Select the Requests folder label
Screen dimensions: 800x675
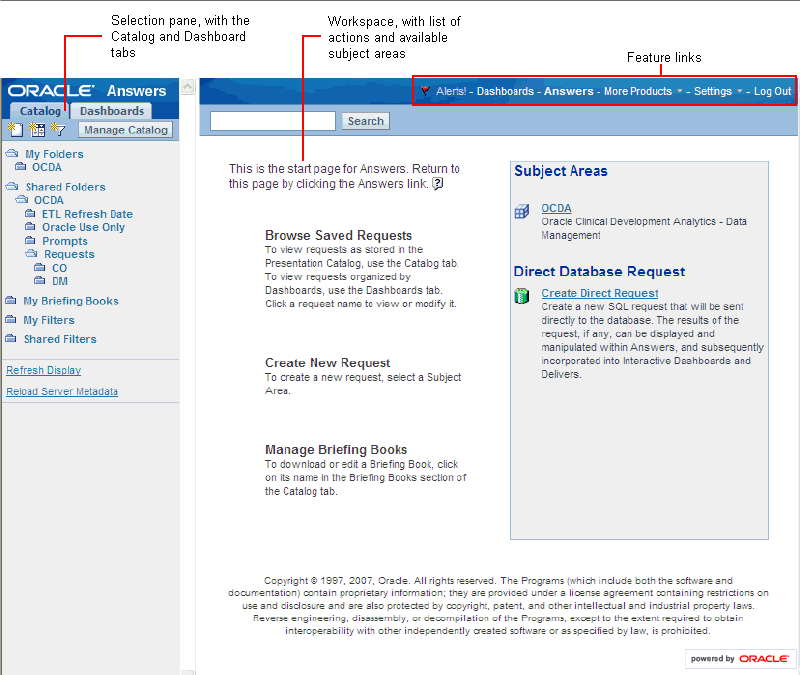click(69, 254)
